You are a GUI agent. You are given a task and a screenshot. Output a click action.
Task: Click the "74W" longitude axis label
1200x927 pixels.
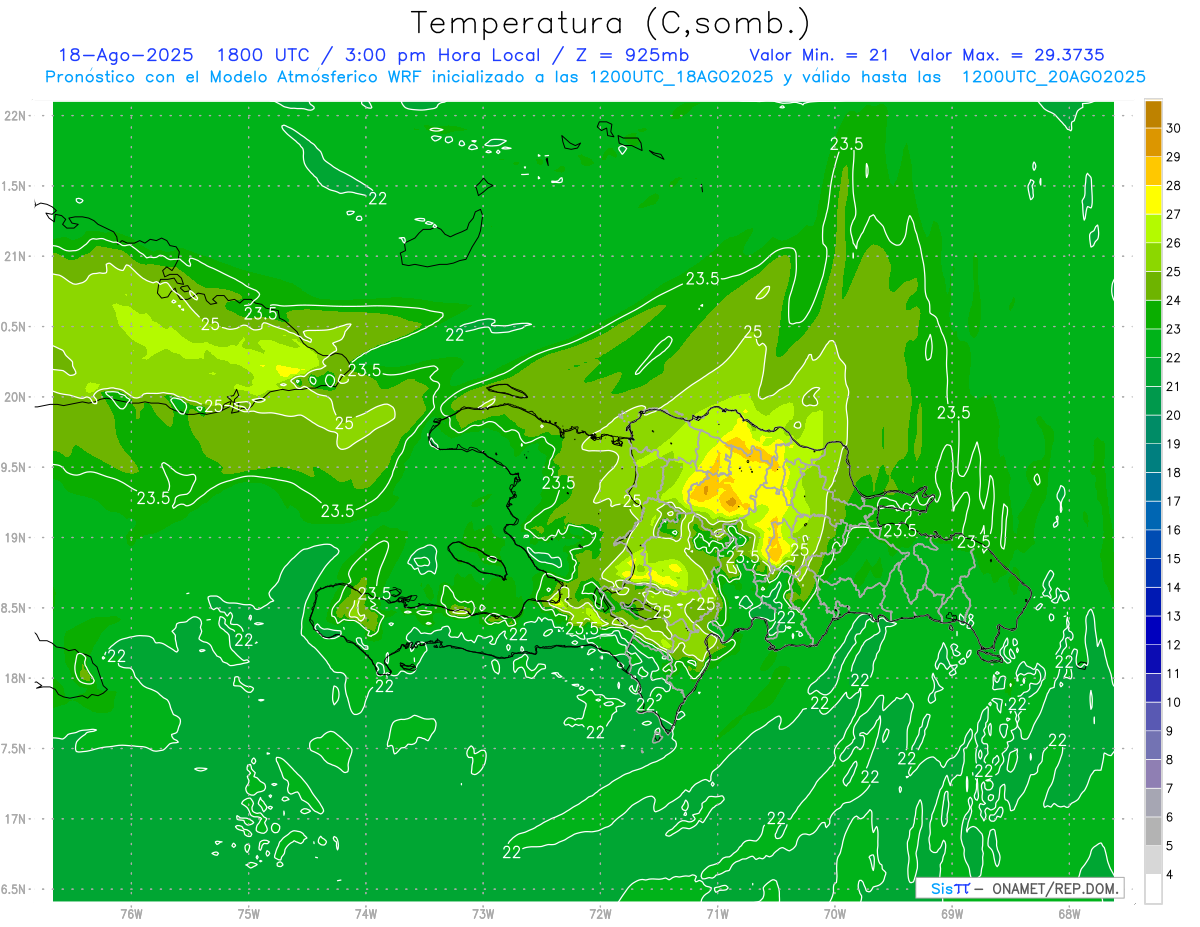tap(366, 913)
